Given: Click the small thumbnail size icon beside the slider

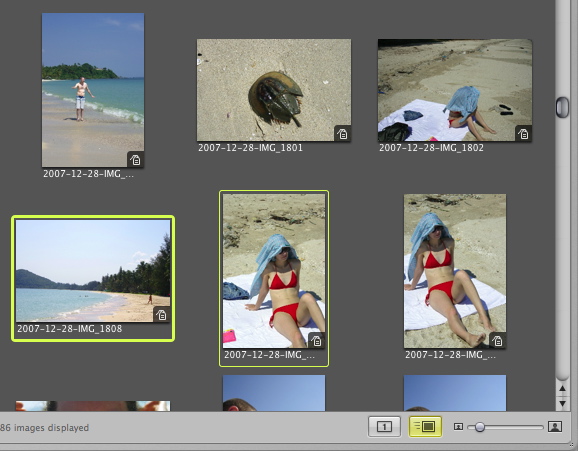Looking at the screenshot, I should [458, 427].
